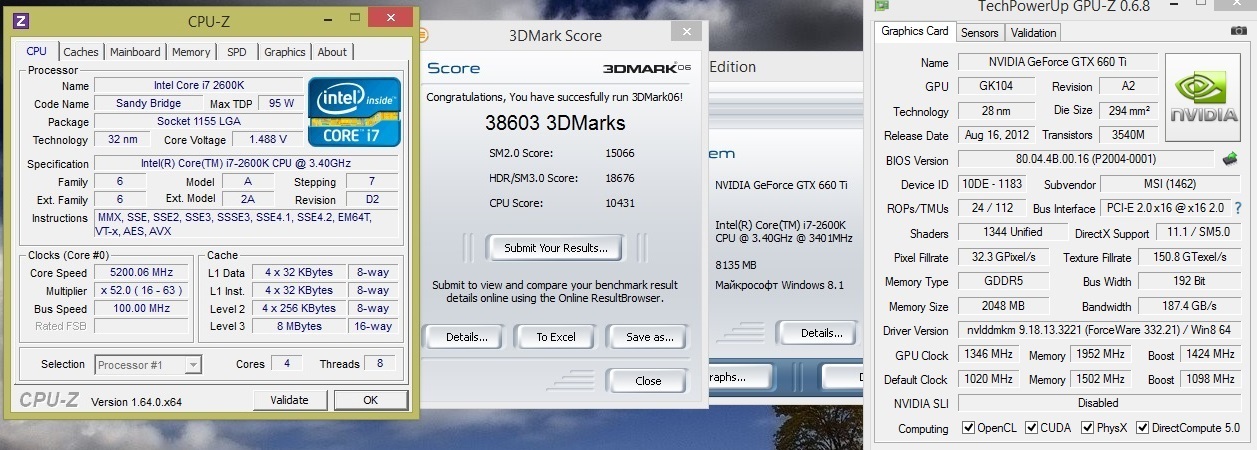Click the 3DMark Score window icon
The image size is (1257, 450).
point(422,35)
